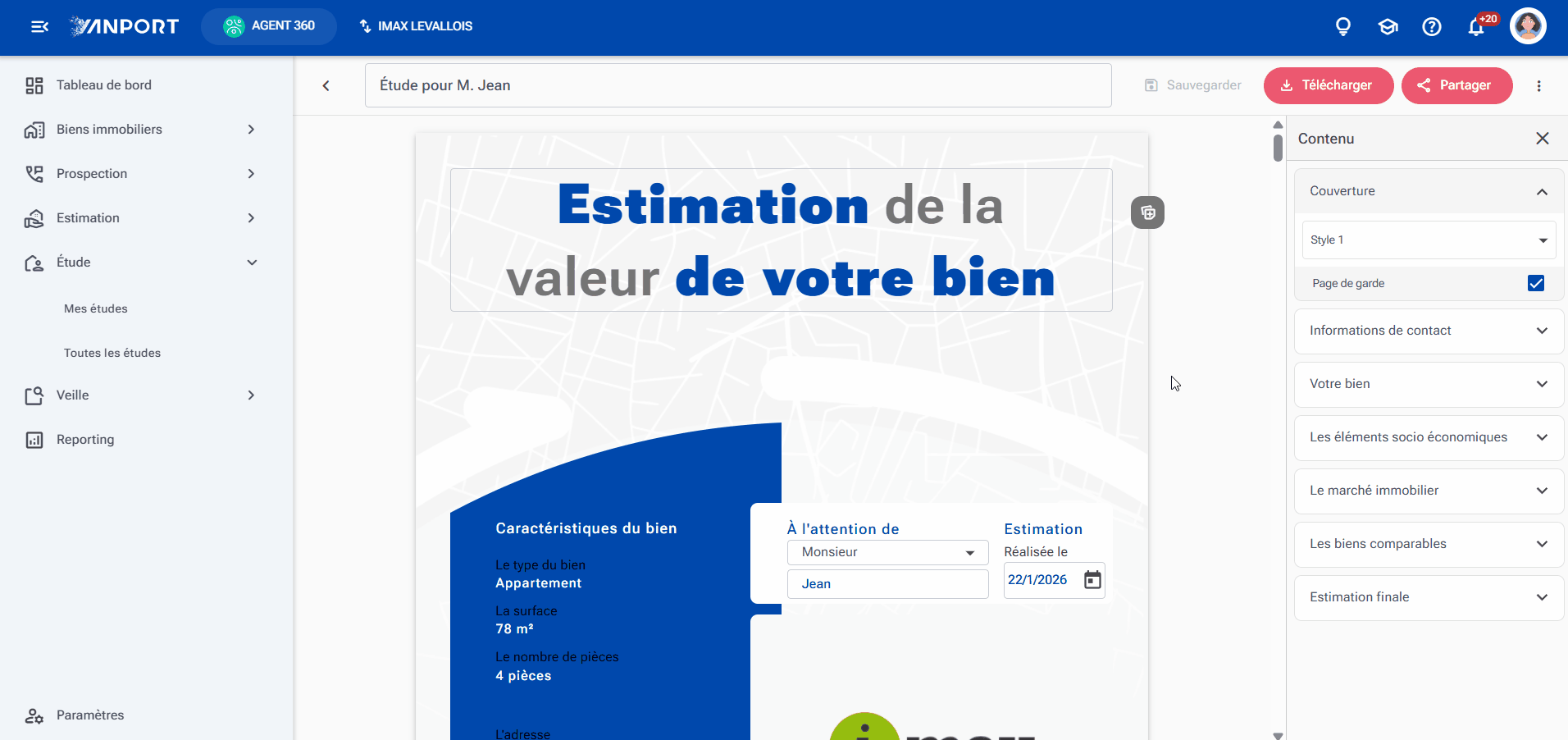Viewport: 1568px width, 740px height.
Task: Click the Étude sidebar icon
Action: [x=34, y=263]
